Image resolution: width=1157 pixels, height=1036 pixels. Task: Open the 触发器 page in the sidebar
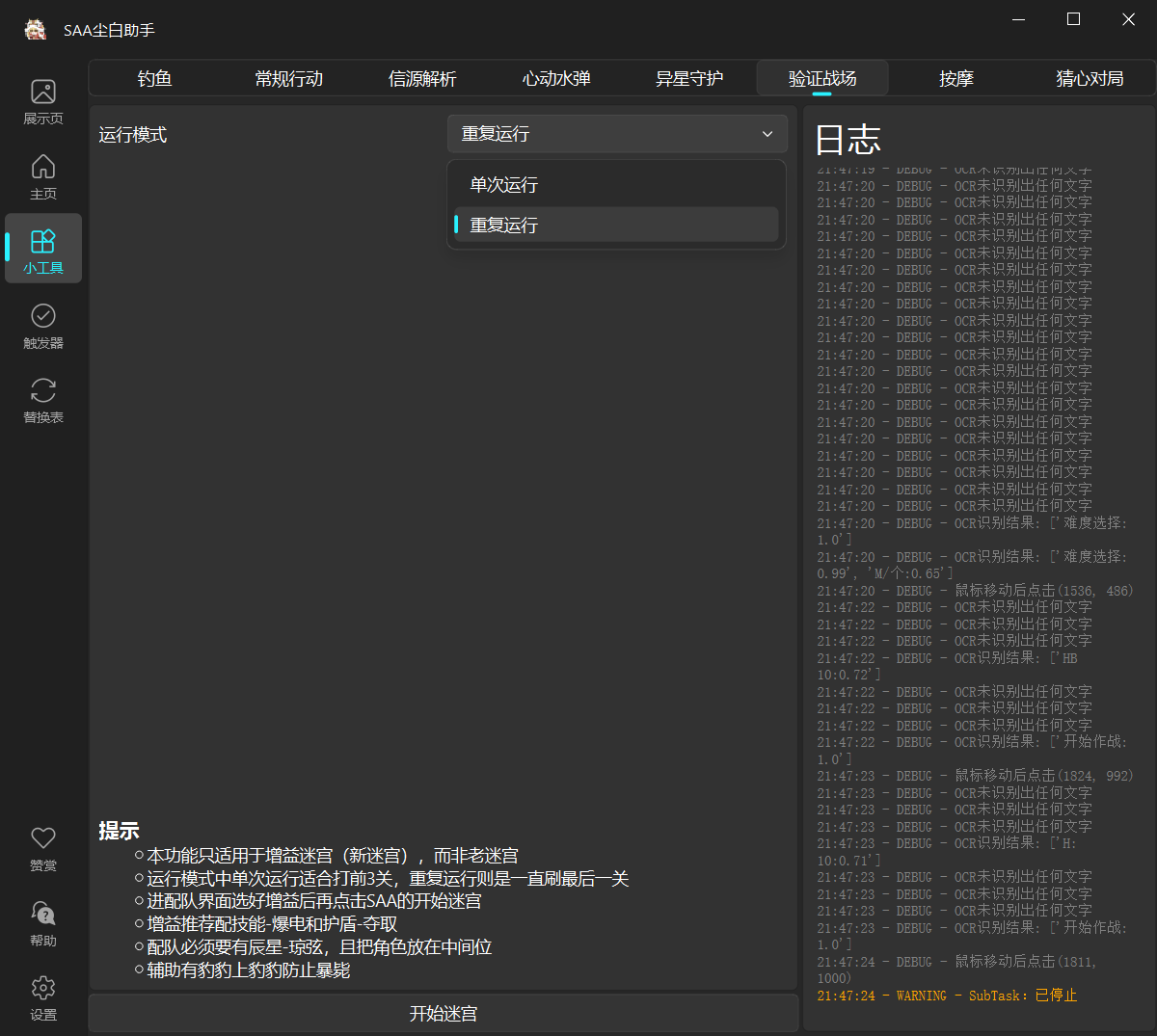click(x=43, y=326)
